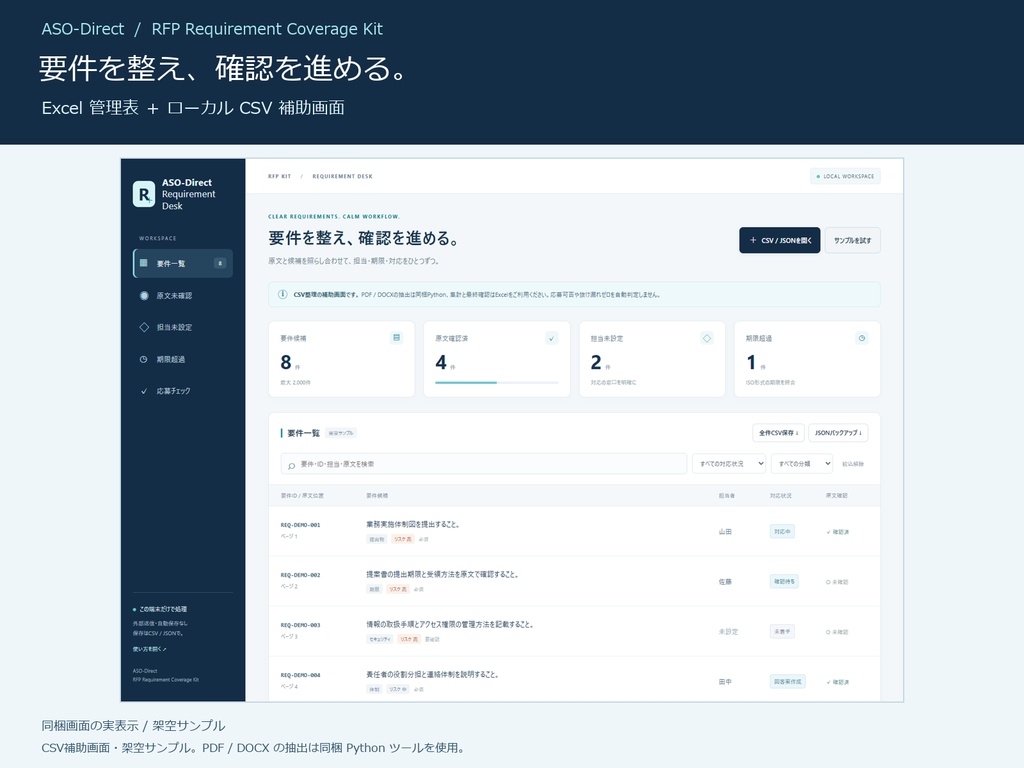Viewport: 1024px width, 768px height.
Task: Click assignee 佐藤 in second row
Action: pos(725,582)
